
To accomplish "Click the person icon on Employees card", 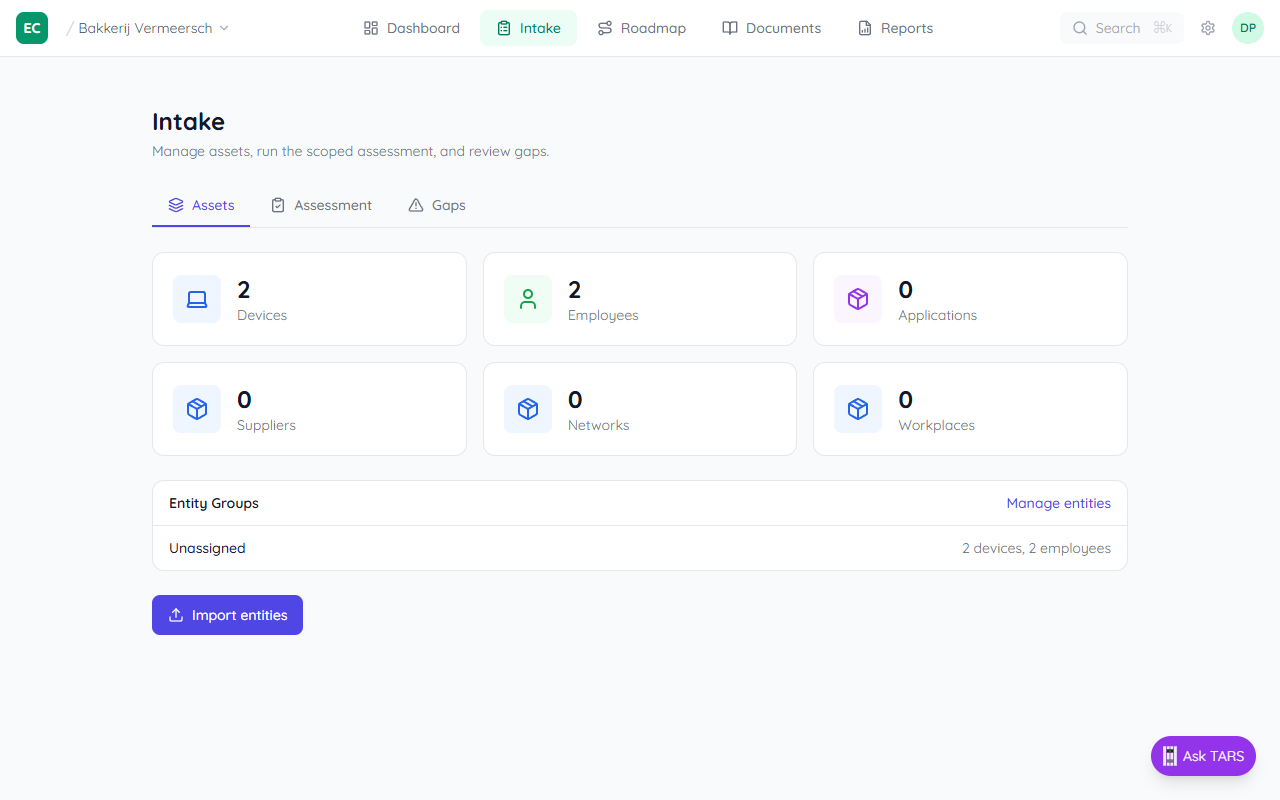I will click(528, 299).
